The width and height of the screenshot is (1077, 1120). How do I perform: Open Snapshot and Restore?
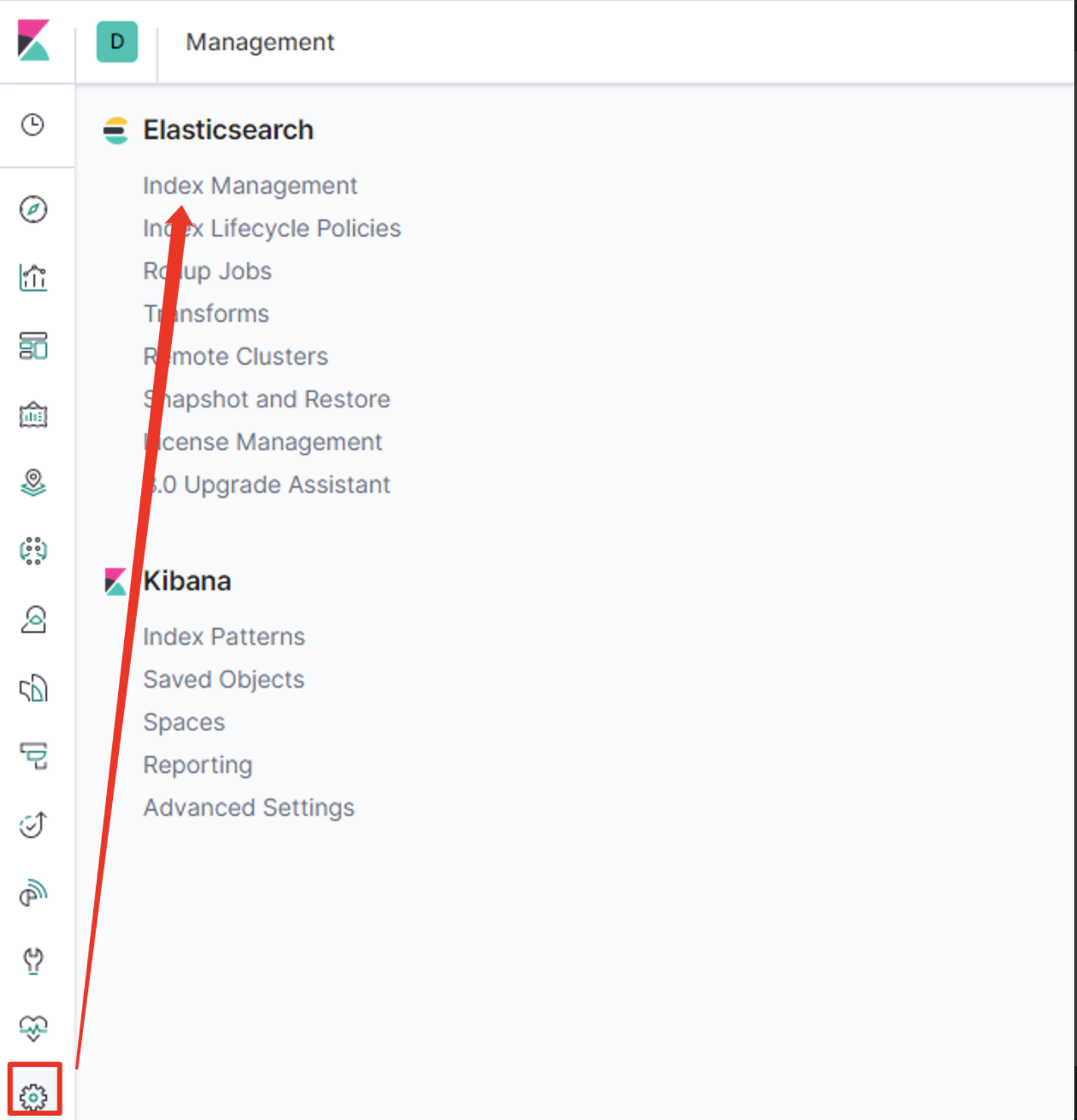coord(267,400)
